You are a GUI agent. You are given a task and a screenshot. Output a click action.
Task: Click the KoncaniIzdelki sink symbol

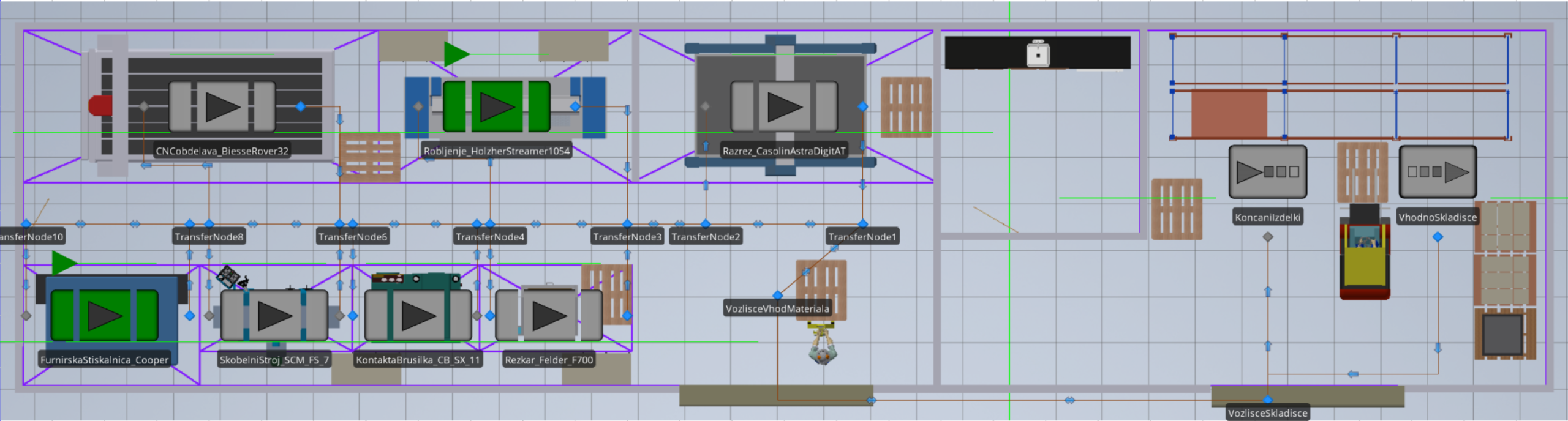tap(1267, 172)
